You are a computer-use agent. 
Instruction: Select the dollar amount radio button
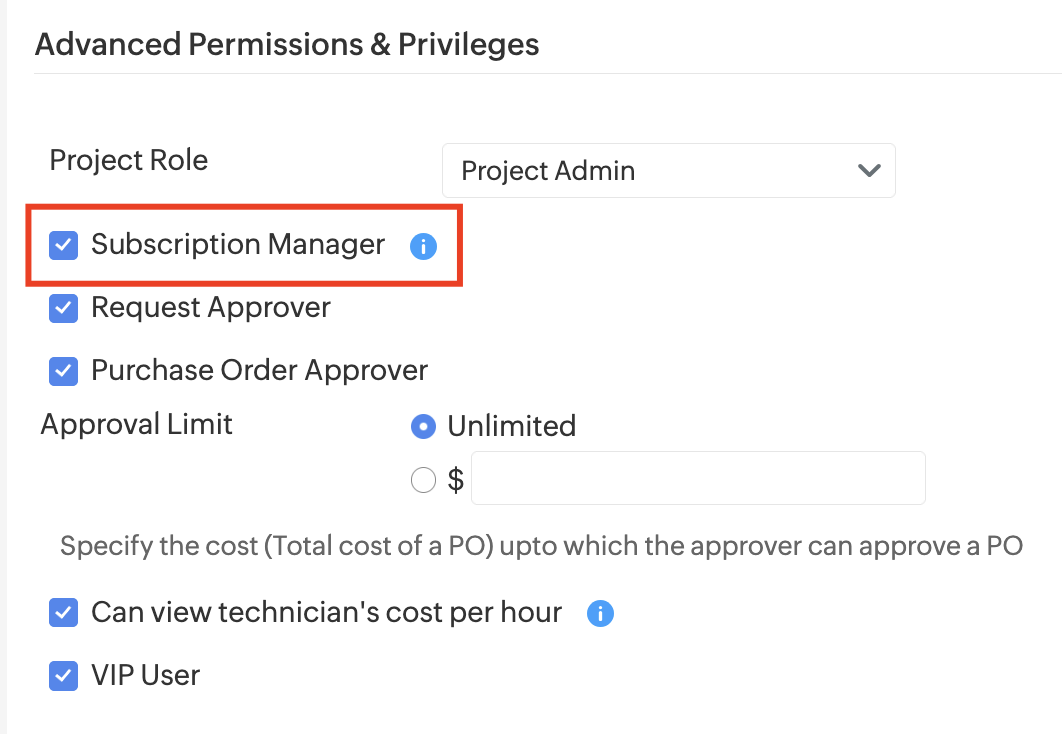click(x=424, y=481)
